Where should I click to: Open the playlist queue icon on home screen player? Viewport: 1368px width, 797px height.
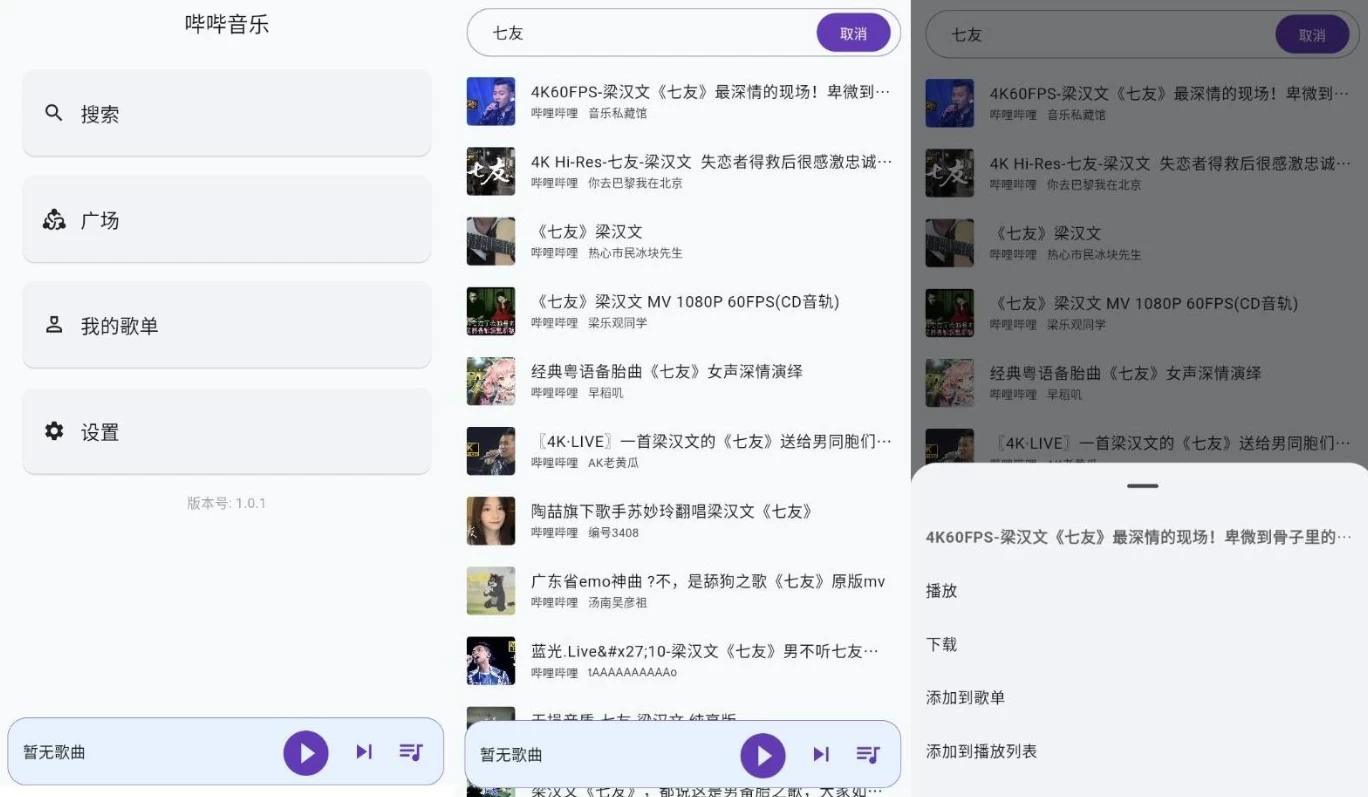[411, 752]
